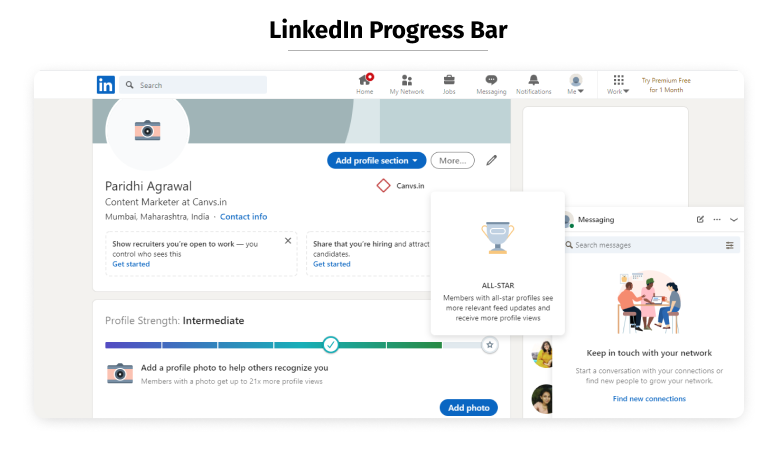Open message search filter settings icon

[x=729, y=245]
